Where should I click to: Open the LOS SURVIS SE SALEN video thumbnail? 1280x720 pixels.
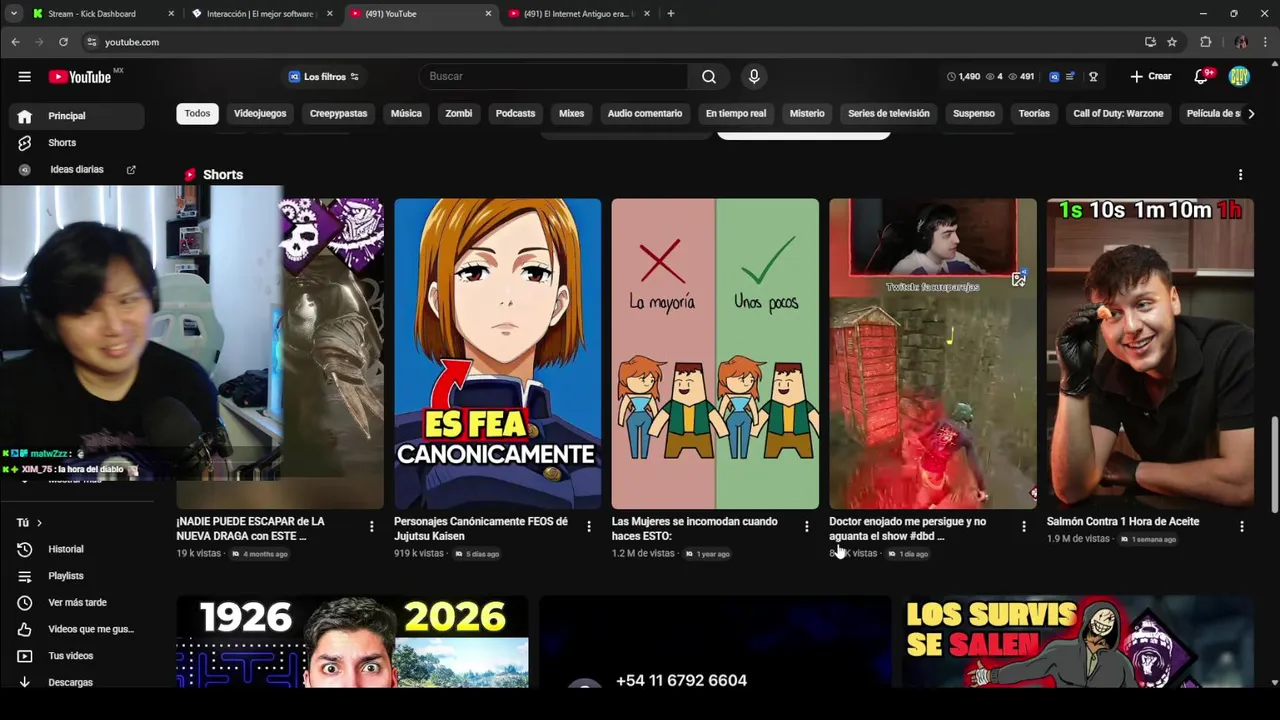1078,642
